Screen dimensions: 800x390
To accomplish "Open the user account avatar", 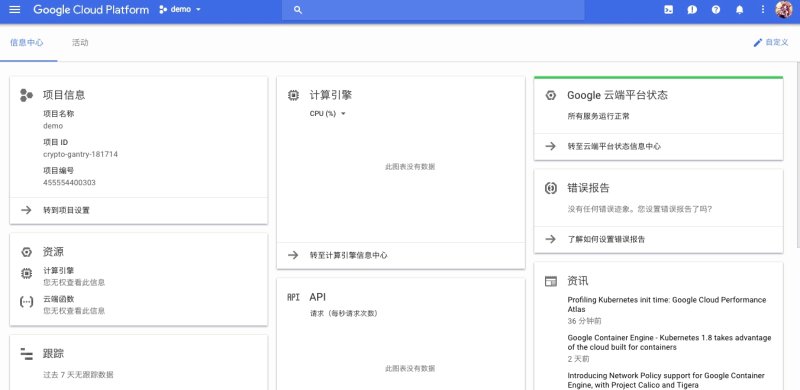I will click(784, 10).
